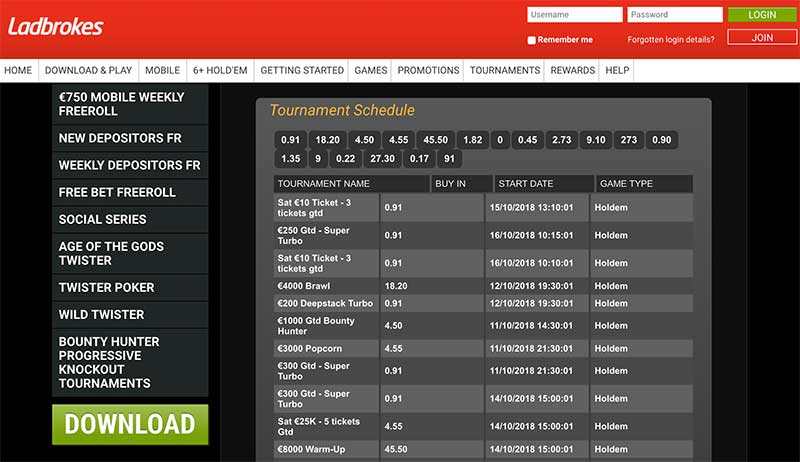Open Bounty Hunter Progressive Knockout Tournaments link
Viewport: 800px width, 462px height.
click(130, 363)
